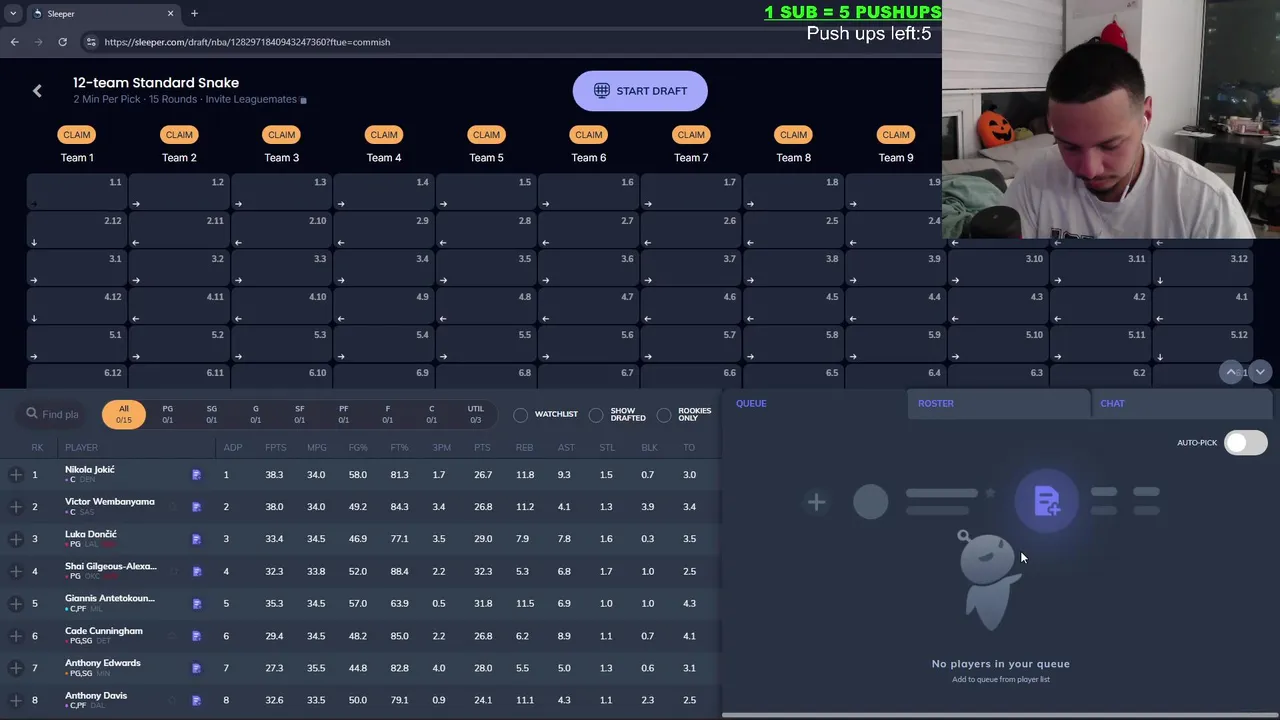Open a new browser tab

tap(194, 13)
